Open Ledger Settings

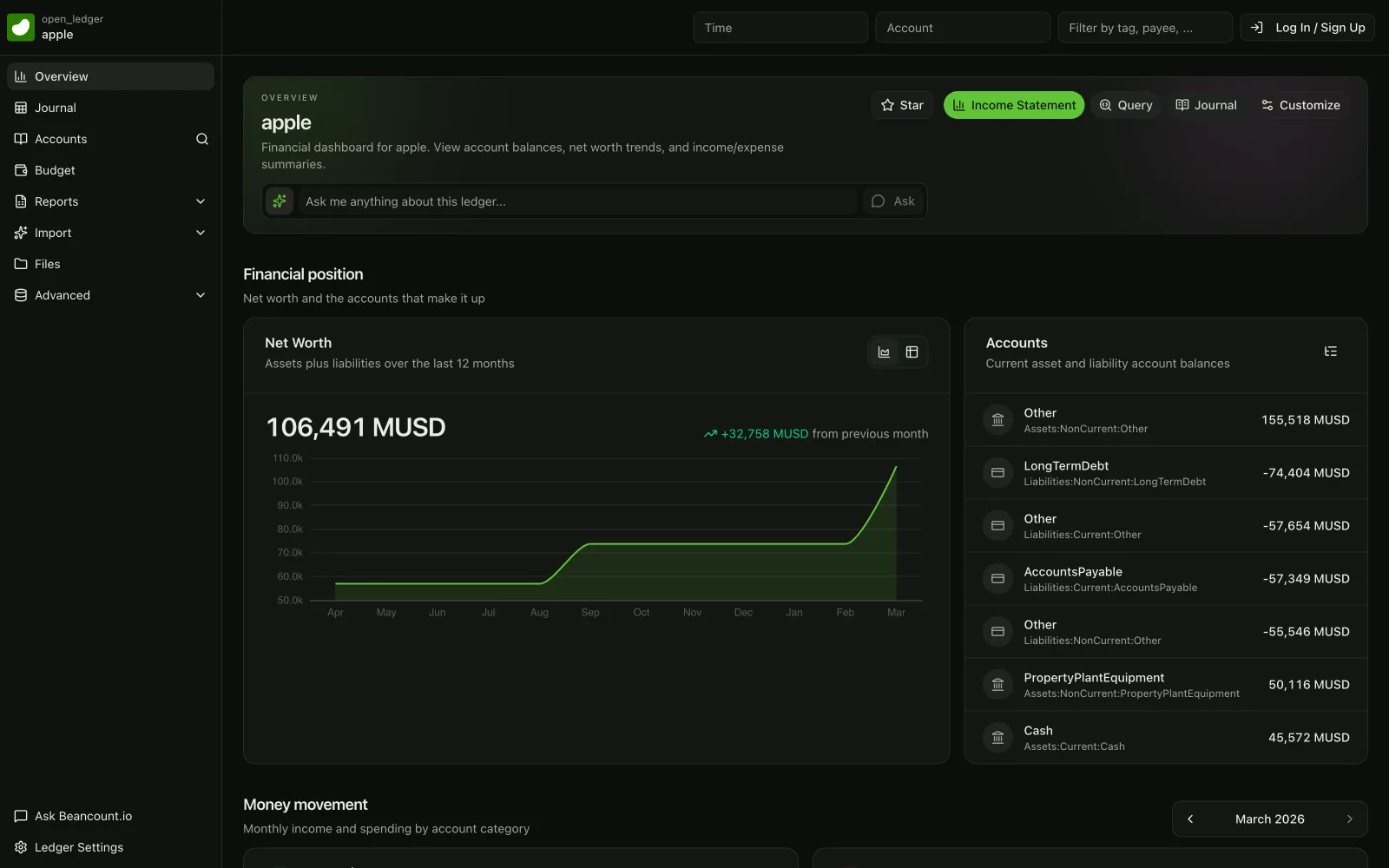(110, 847)
